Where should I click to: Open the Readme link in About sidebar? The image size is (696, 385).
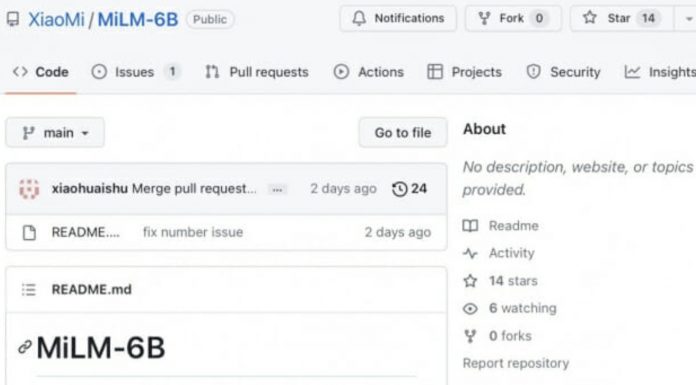pos(501,226)
